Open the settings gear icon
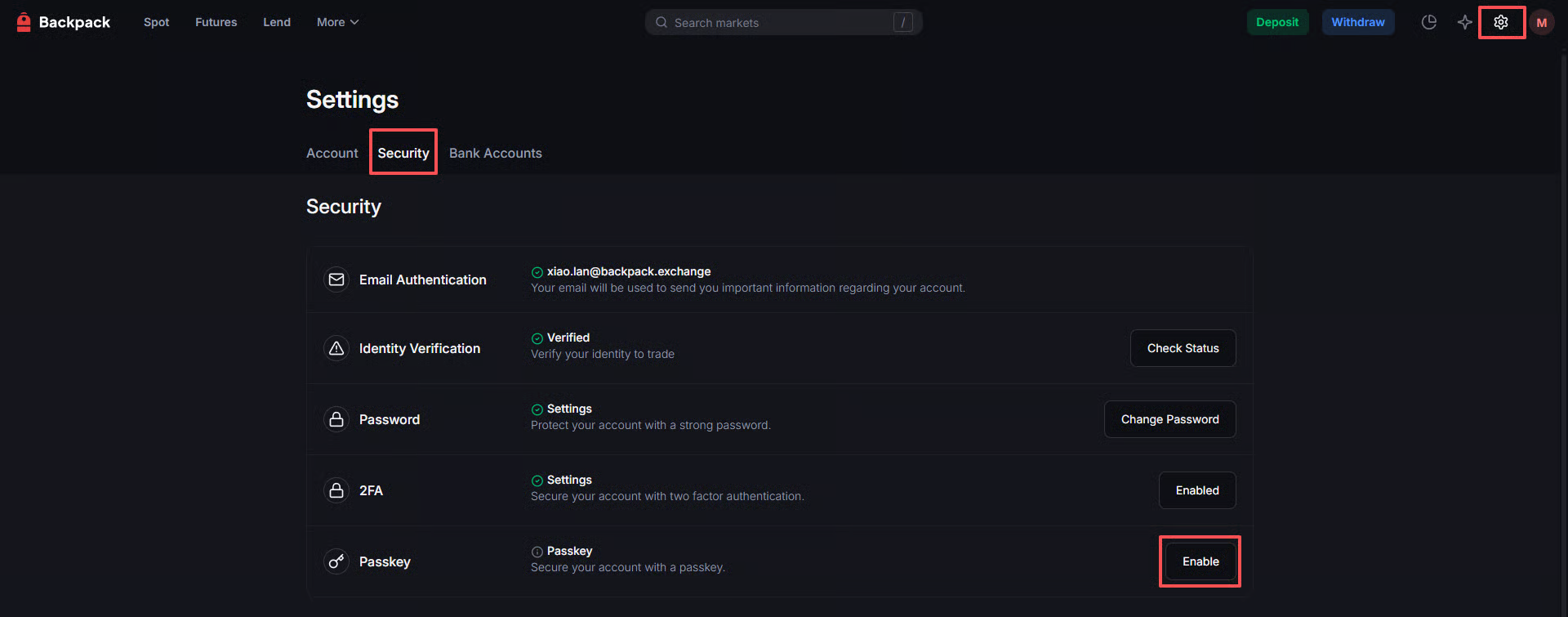This screenshot has width=1568, height=617. pyautogui.click(x=1501, y=22)
